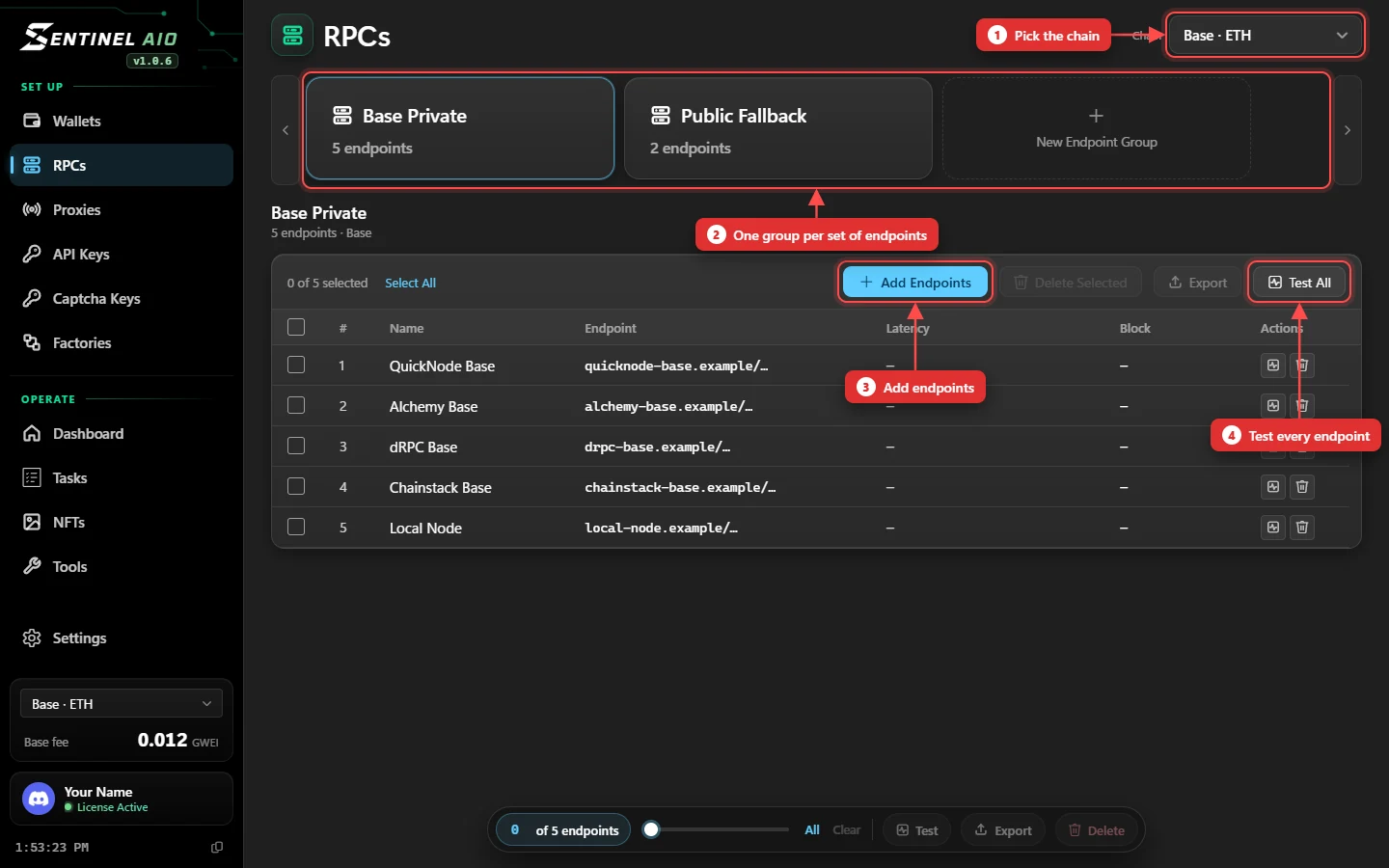The image size is (1389, 868).
Task: Click the copy icon beside the clock
Action: point(217,847)
